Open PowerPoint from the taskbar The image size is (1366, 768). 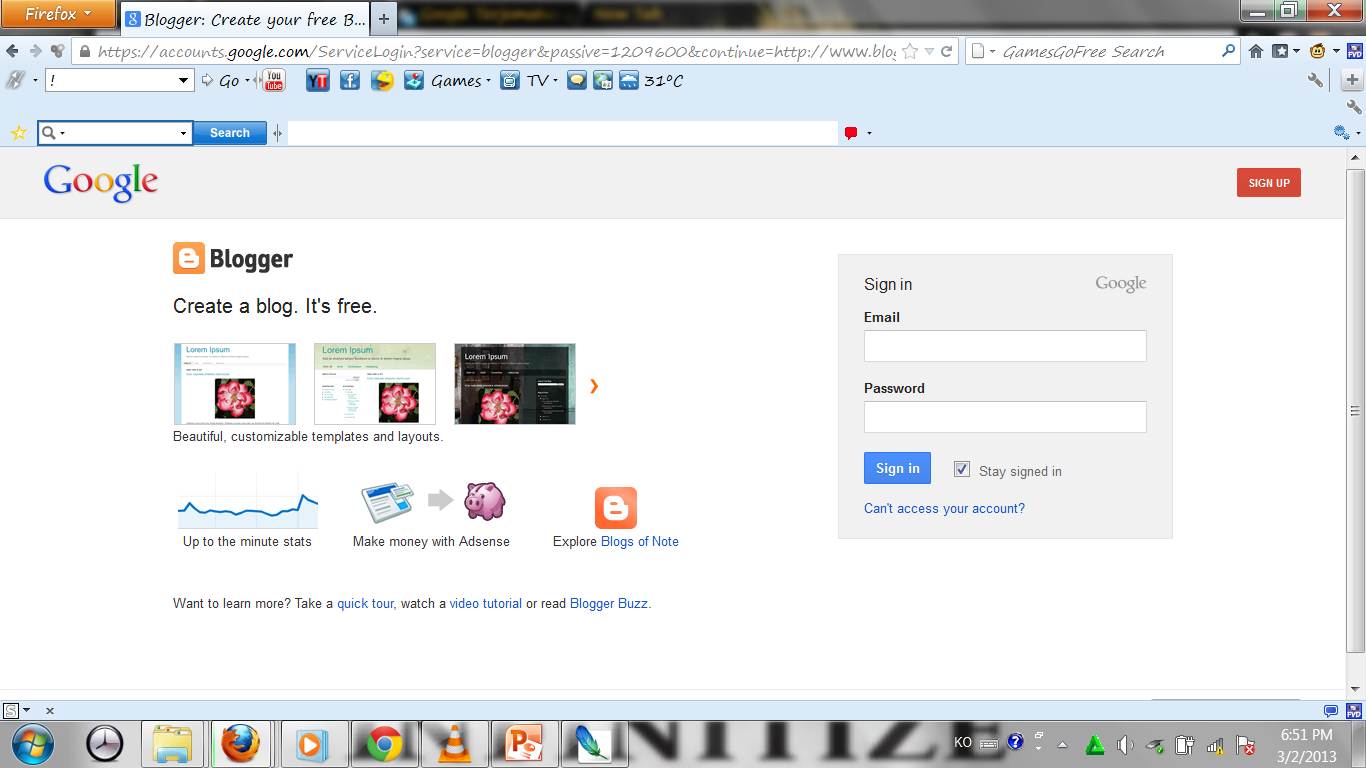point(525,744)
